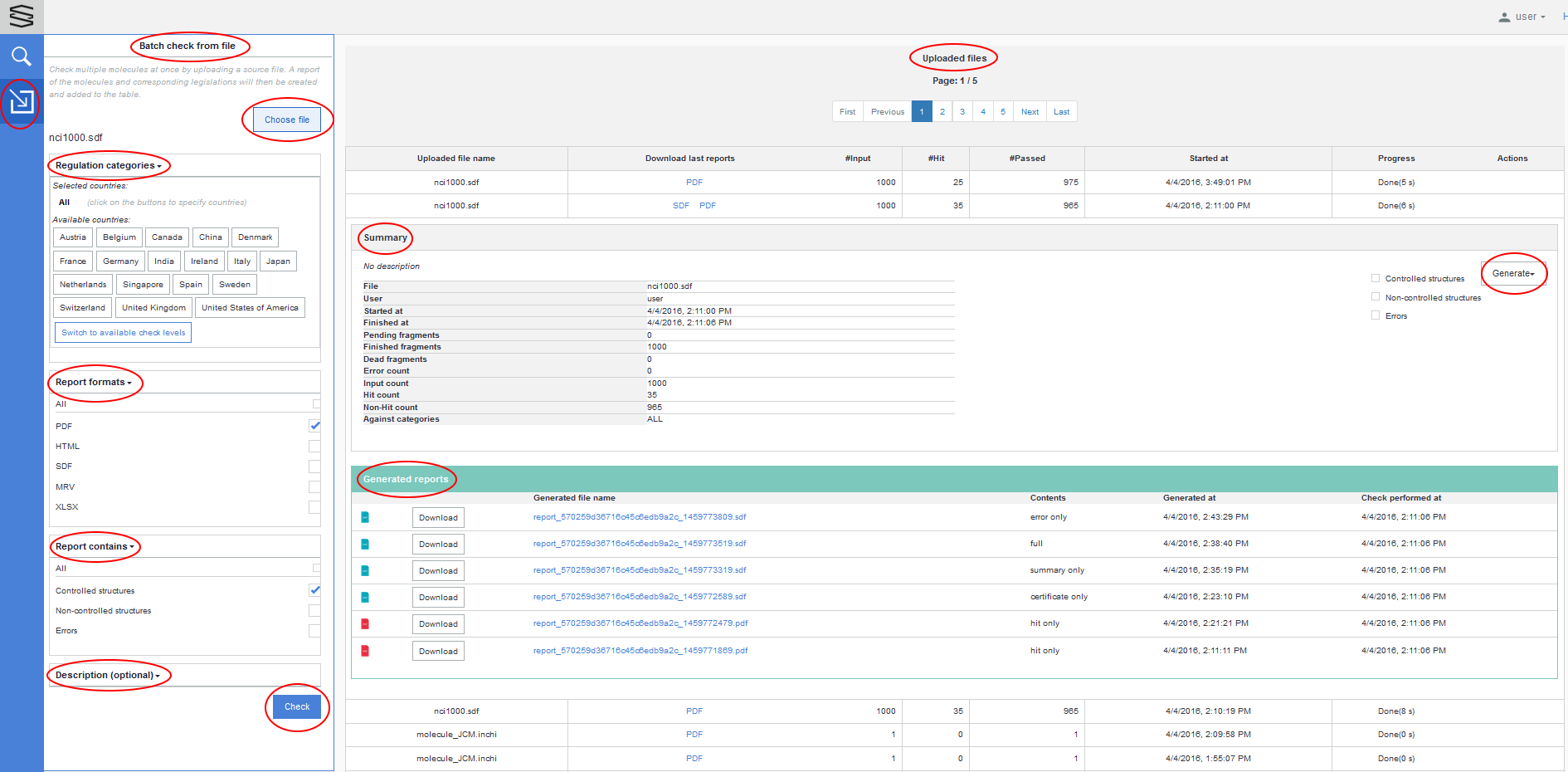This screenshot has height=772, width=1568.
Task: Open the Generate dropdown
Action: [1513, 273]
